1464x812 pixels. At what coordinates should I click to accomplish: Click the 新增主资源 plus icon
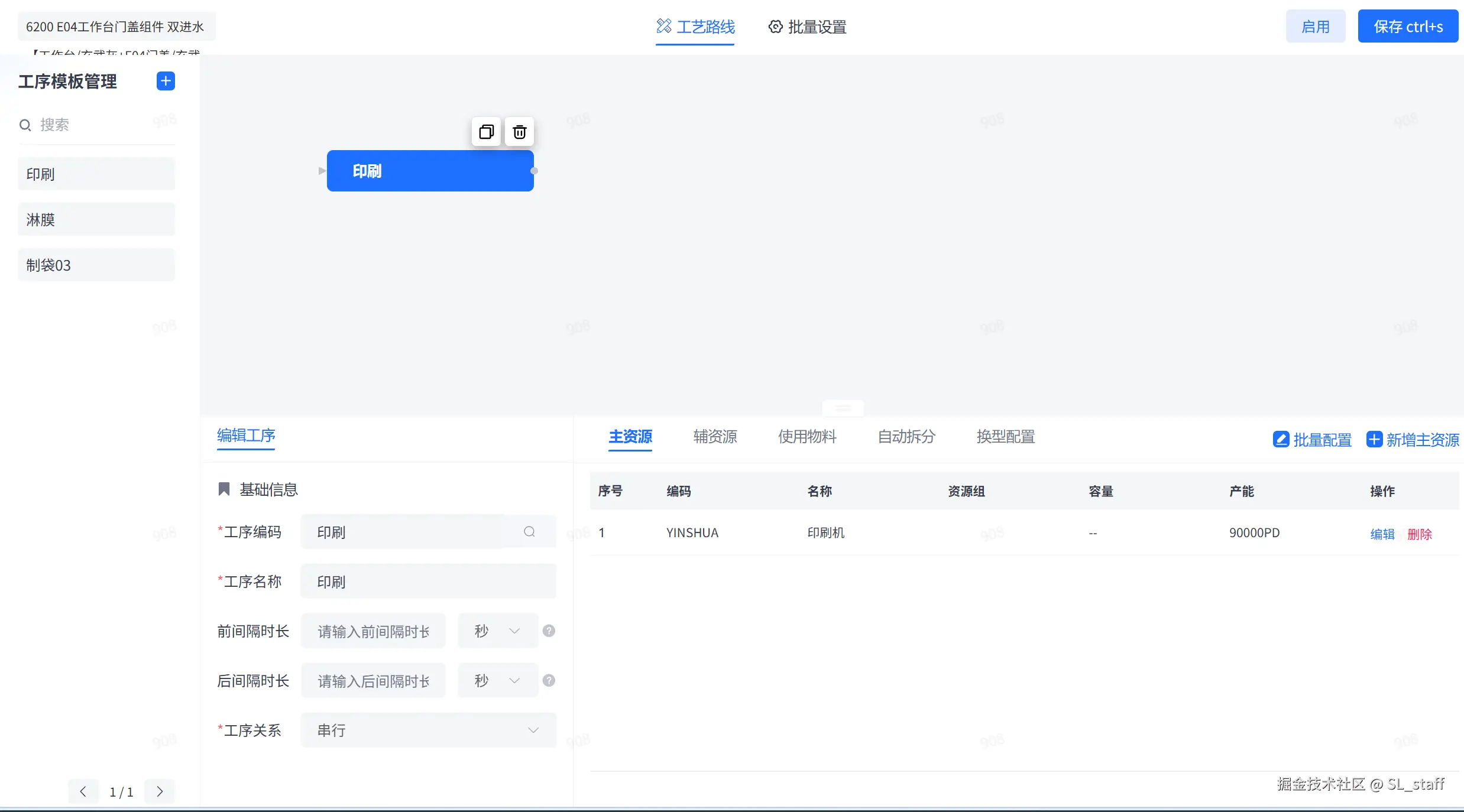click(1374, 440)
